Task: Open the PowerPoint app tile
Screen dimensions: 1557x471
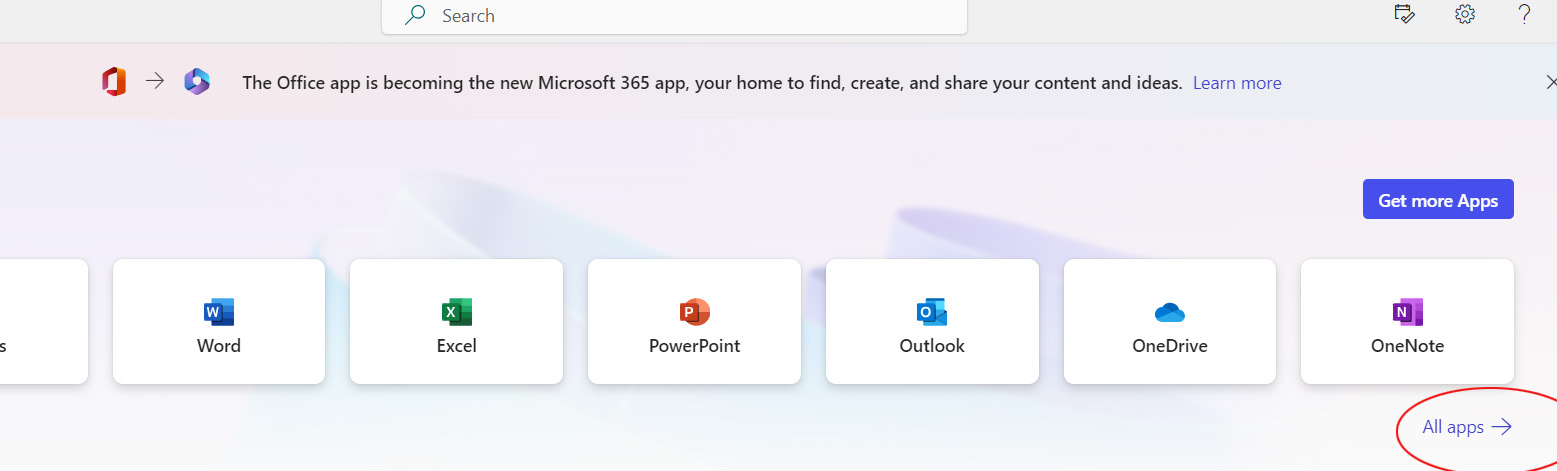Action: coord(694,321)
